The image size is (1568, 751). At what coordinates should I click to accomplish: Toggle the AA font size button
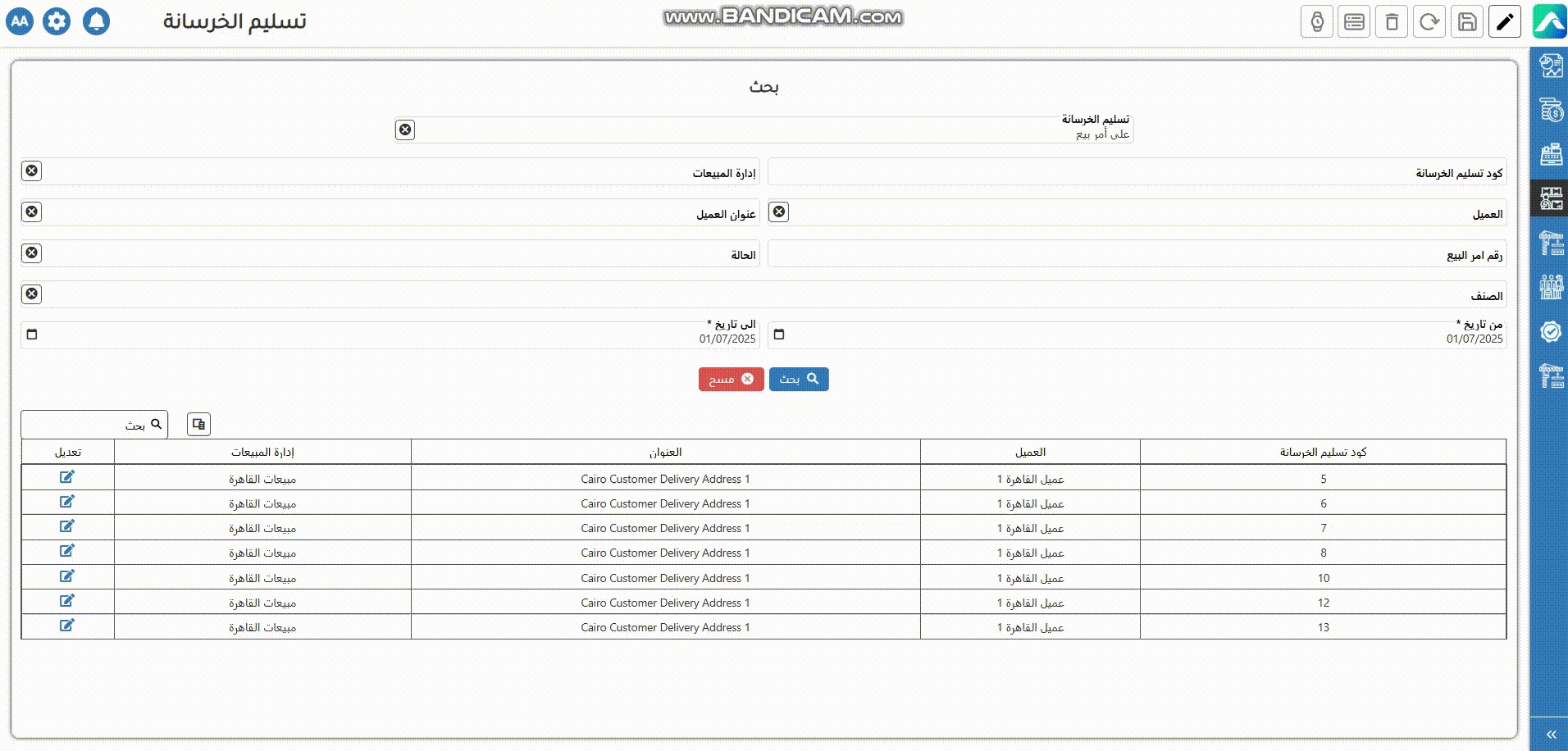20,21
